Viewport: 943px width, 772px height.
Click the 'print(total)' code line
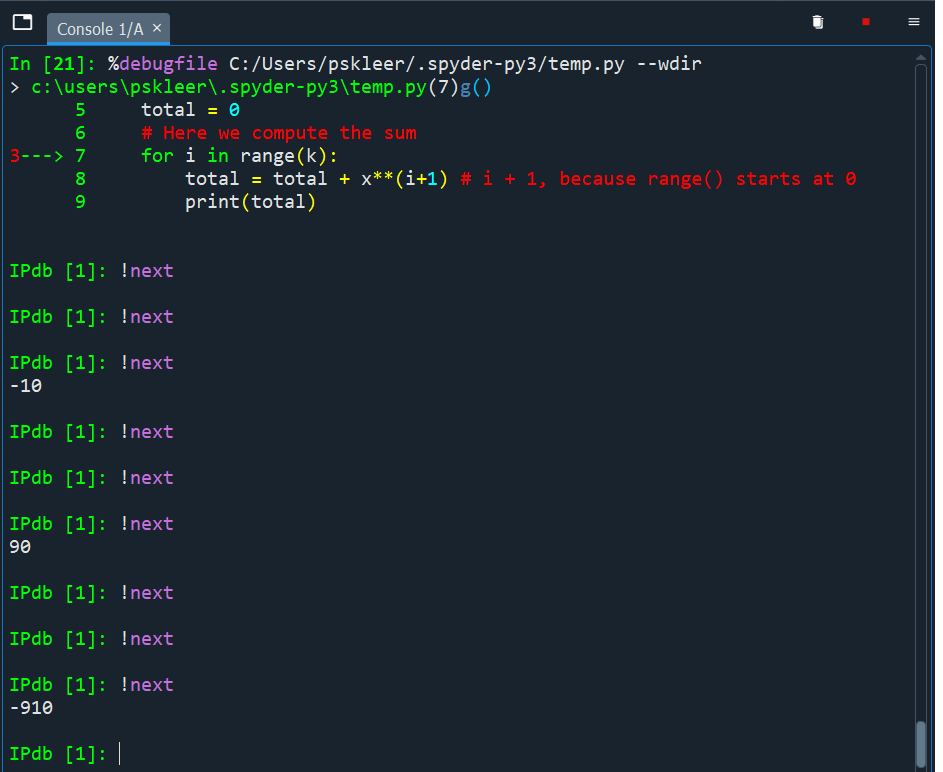250,202
